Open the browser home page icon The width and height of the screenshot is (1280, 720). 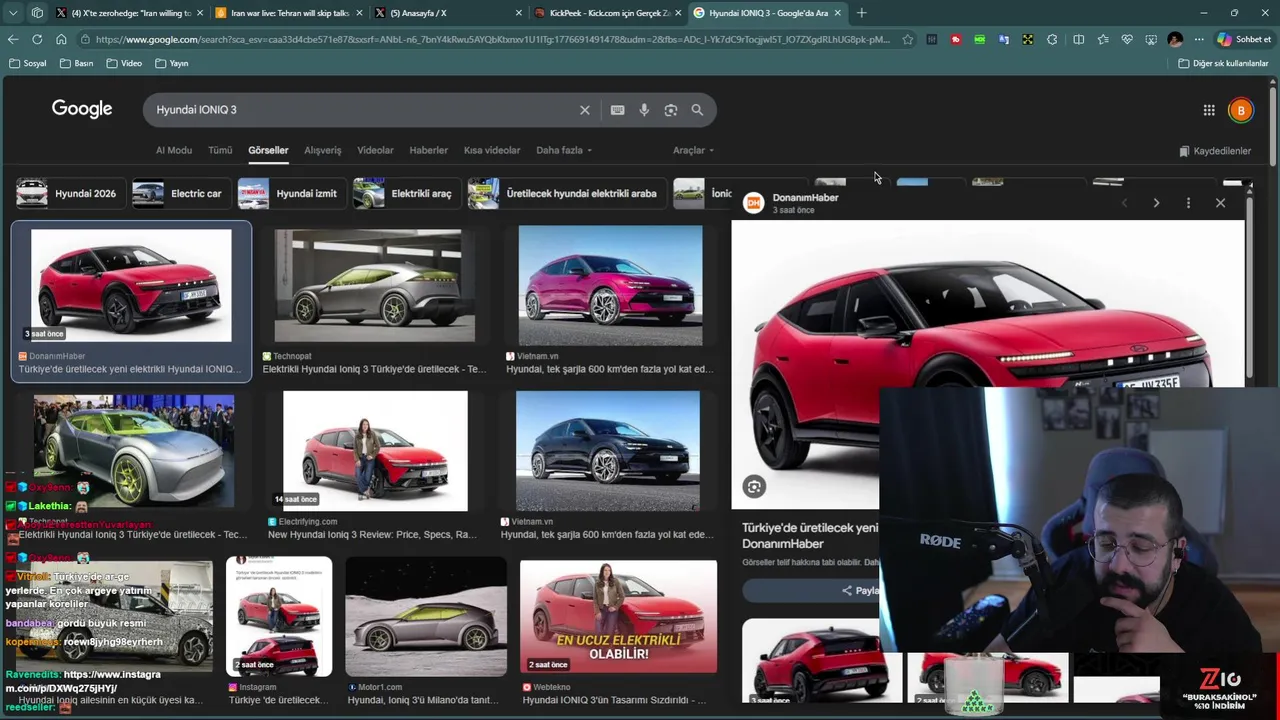click(61, 39)
